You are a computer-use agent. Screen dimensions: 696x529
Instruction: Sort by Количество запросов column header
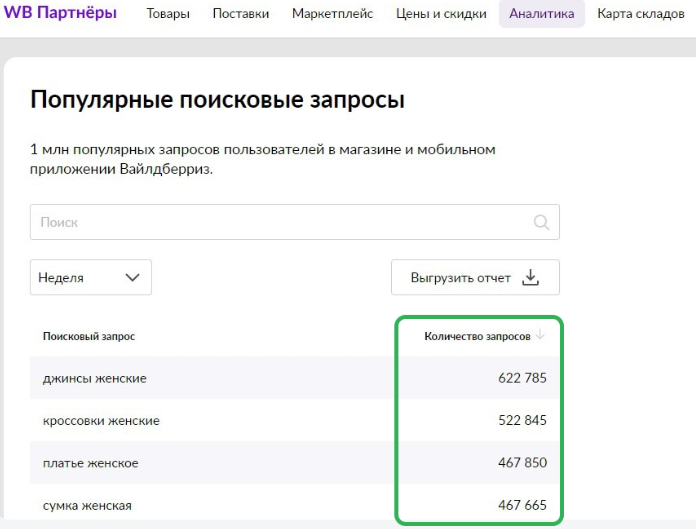coord(477,336)
